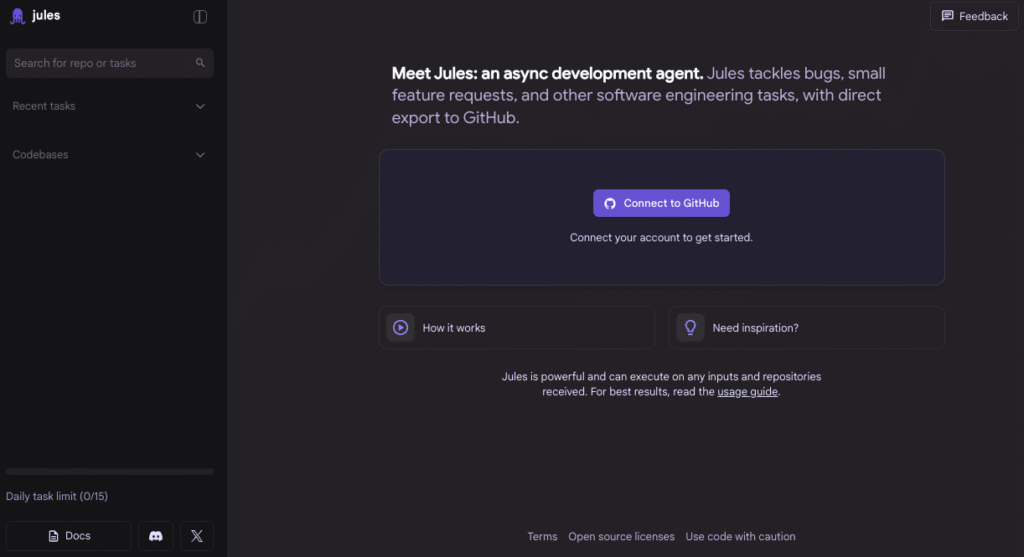Expand the Codebases chevron

click(x=200, y=155)
